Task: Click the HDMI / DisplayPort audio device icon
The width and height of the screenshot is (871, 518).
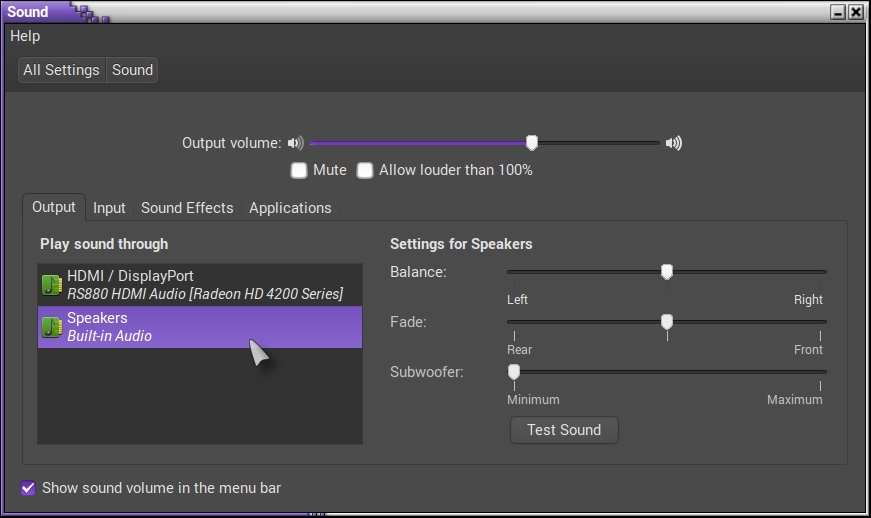Action: (x=52, y=285)
